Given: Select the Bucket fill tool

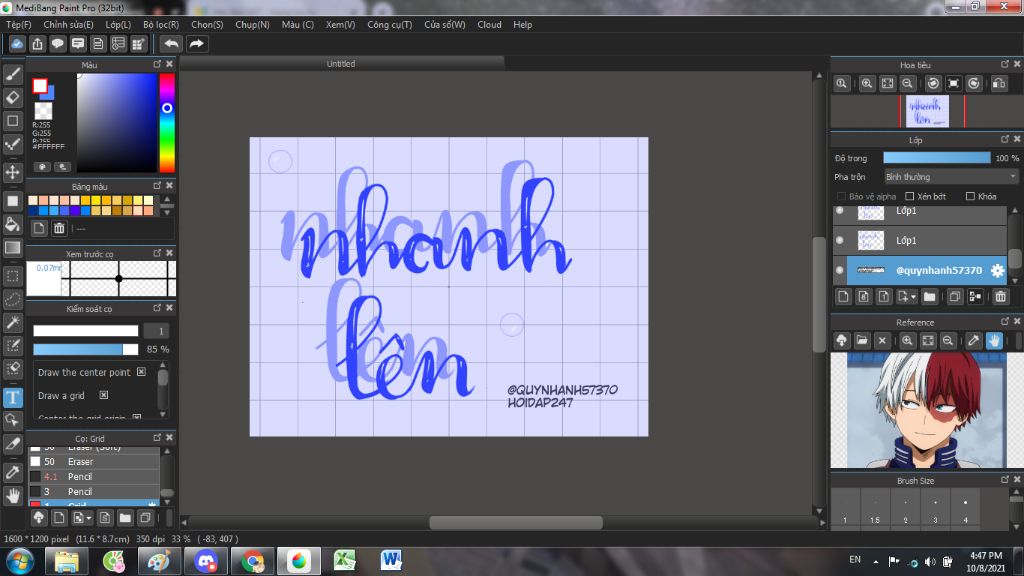Looking at the screenshot, I should [x=12, y=224].
